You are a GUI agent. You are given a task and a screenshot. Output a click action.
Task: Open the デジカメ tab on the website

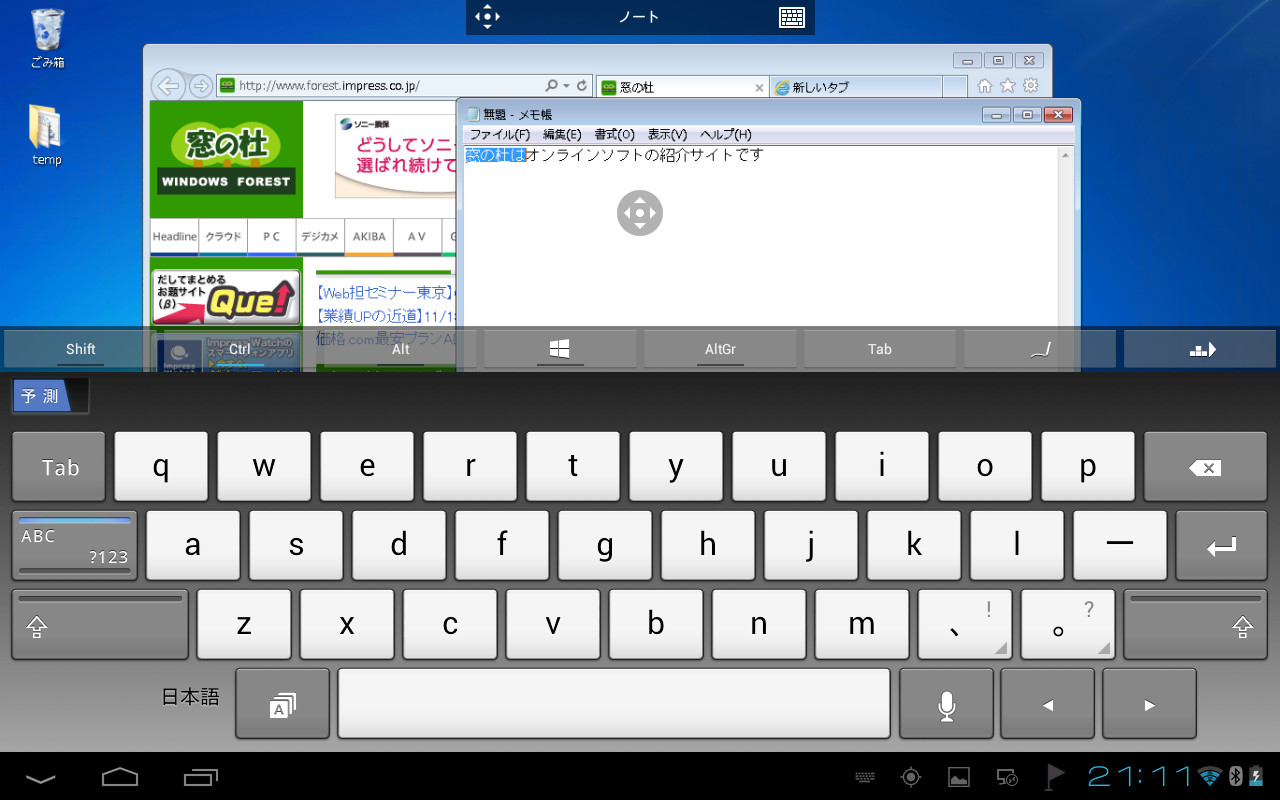click(x=320, y=237)
